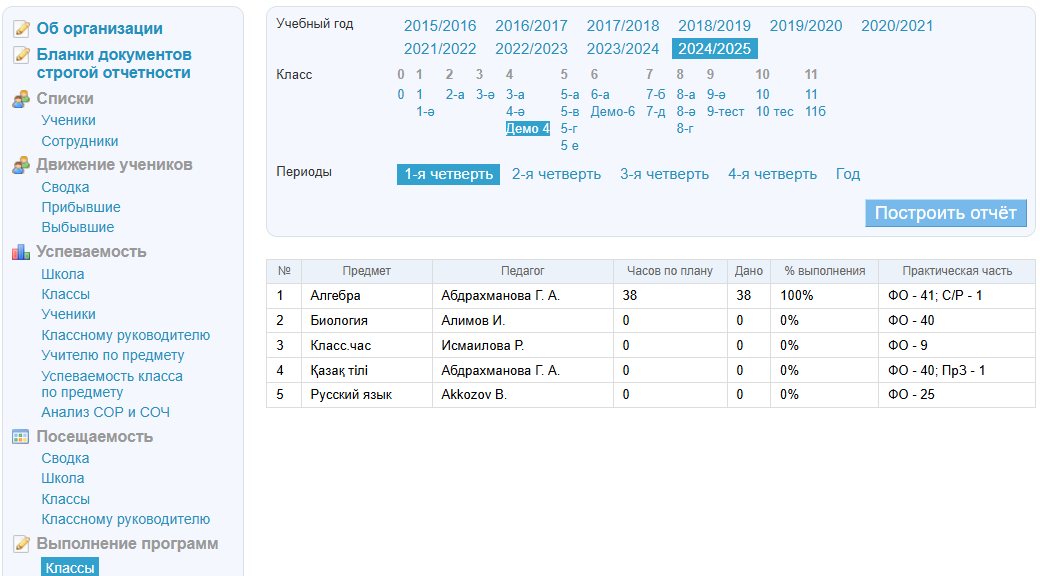Switch to 2-я четверть period

click(x=556, y=174)
